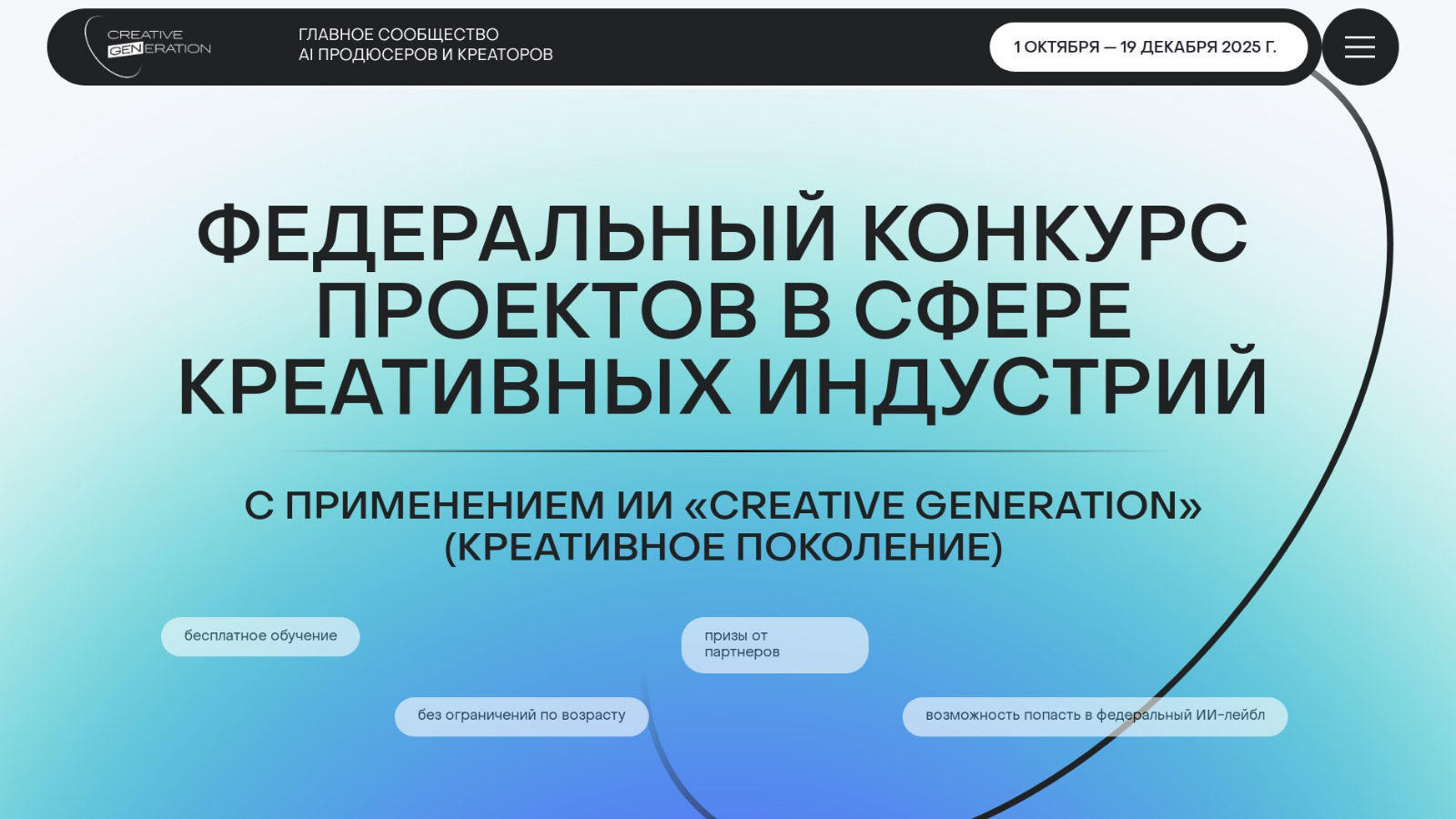Click the 'федеральный ИИ-лейбл' tag
Screen dimensions: 1456x819
[x=1095, y=715]
